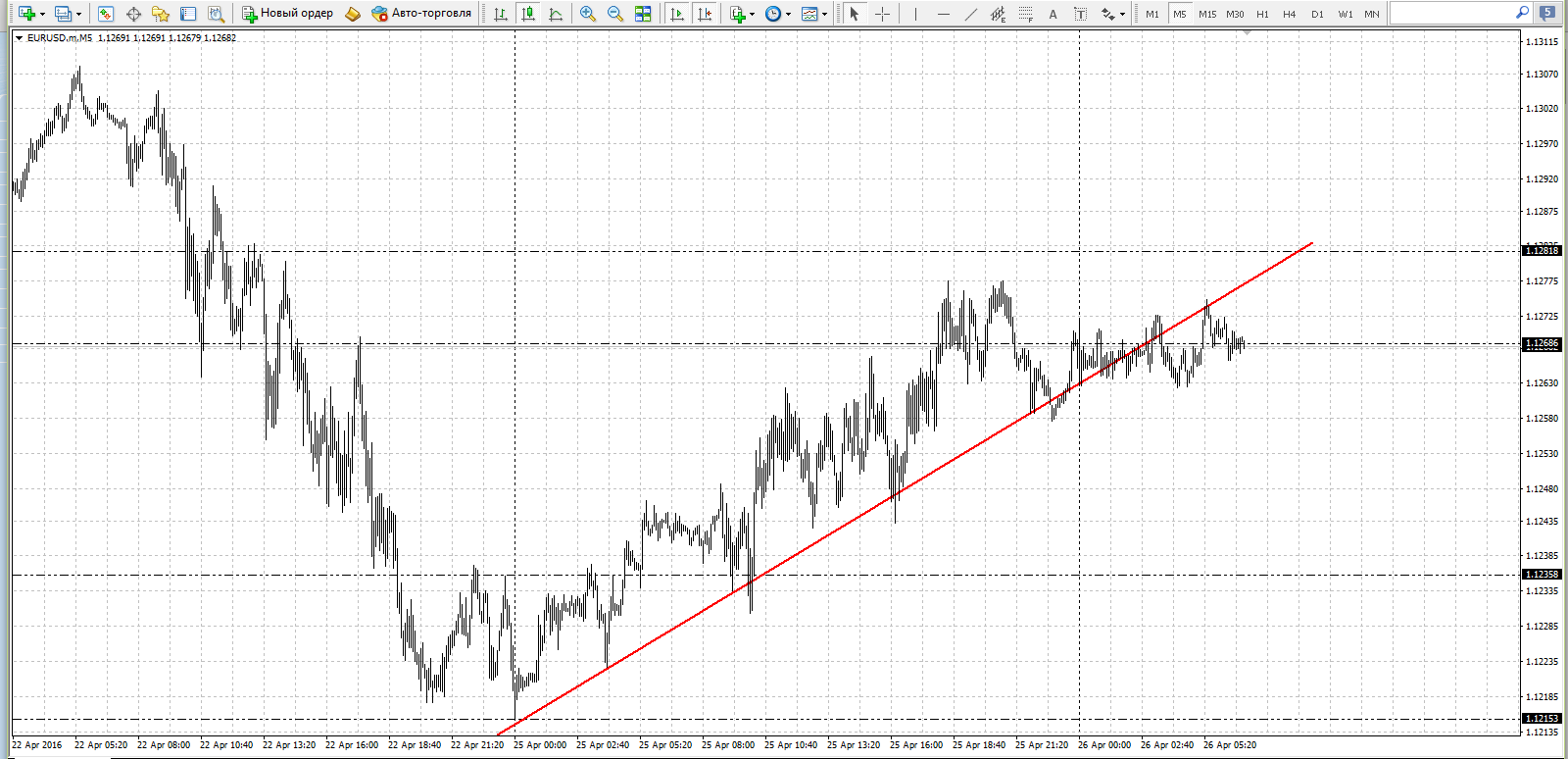Click the Zoom Out magnifier icon

[615, 14]
